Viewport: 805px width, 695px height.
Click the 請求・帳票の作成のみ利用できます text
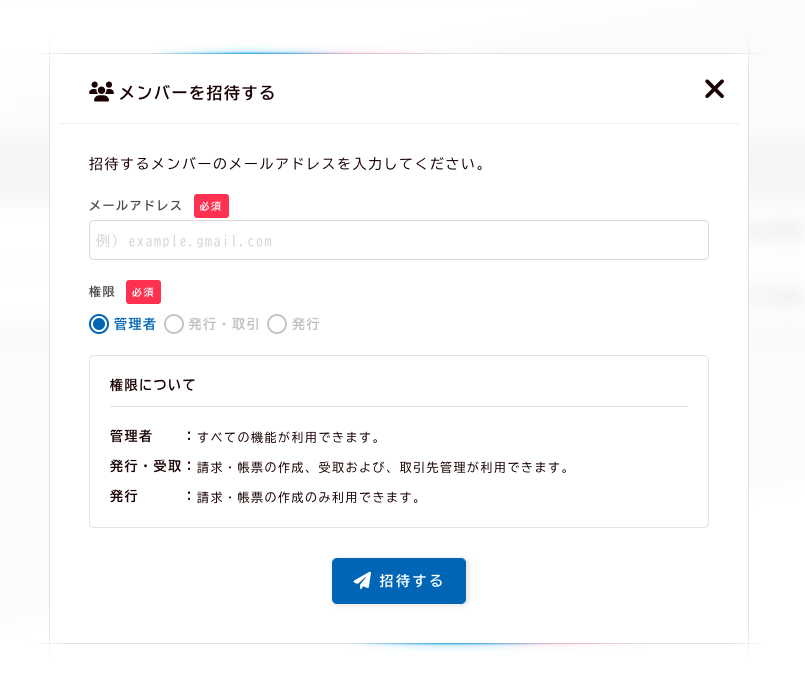309,497
